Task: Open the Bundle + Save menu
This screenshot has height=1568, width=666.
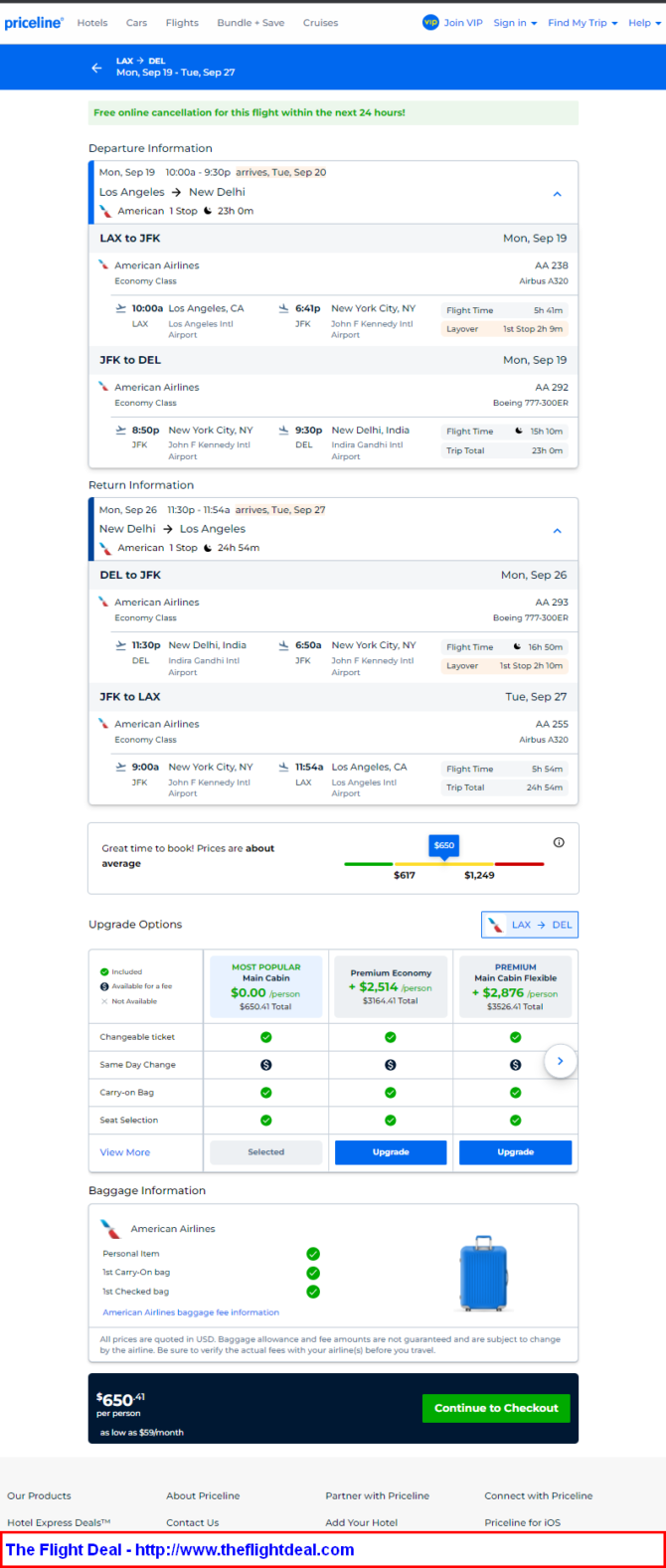Action: (250, 23)
